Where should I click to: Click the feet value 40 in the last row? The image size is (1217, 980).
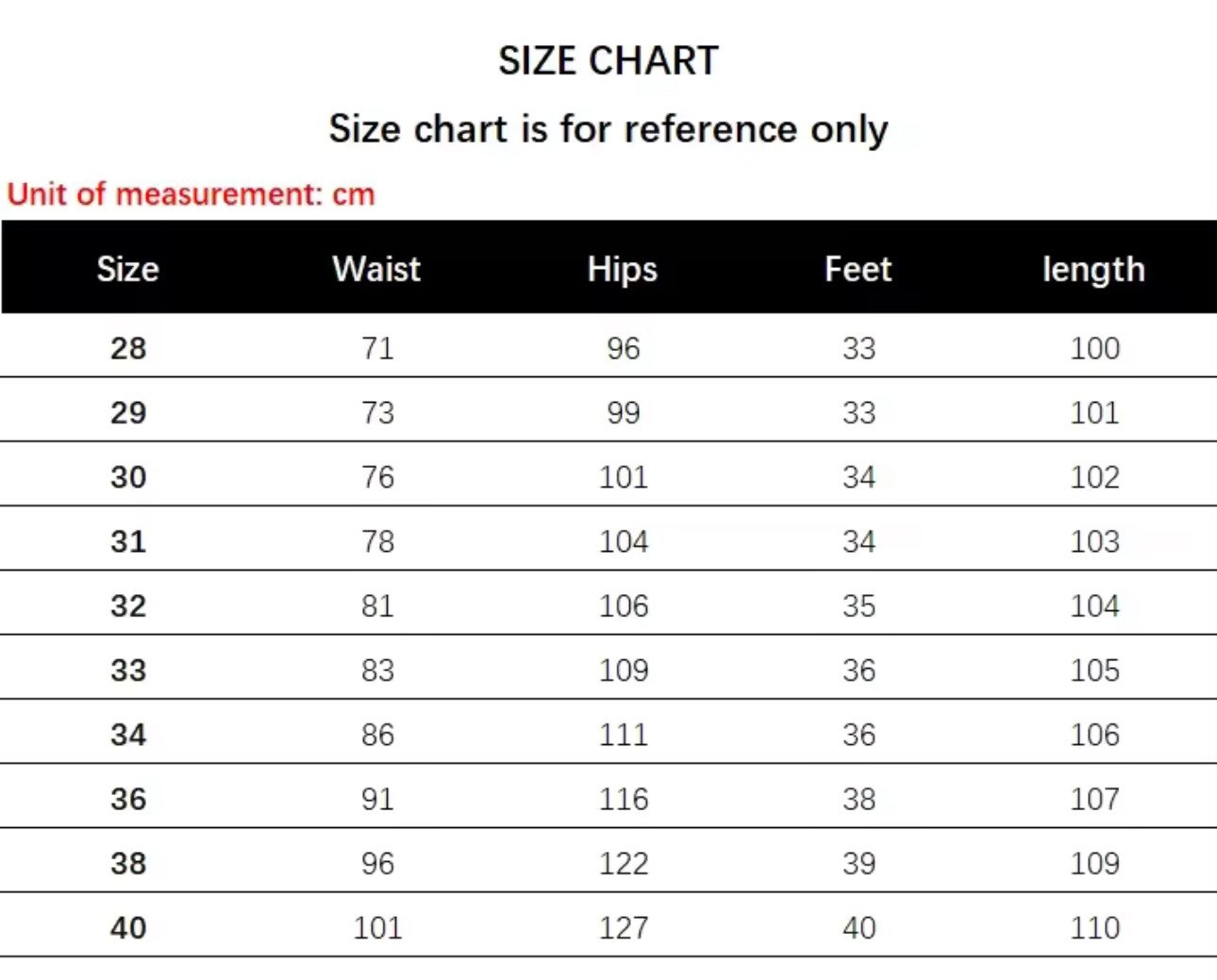[x=859, y=928]
